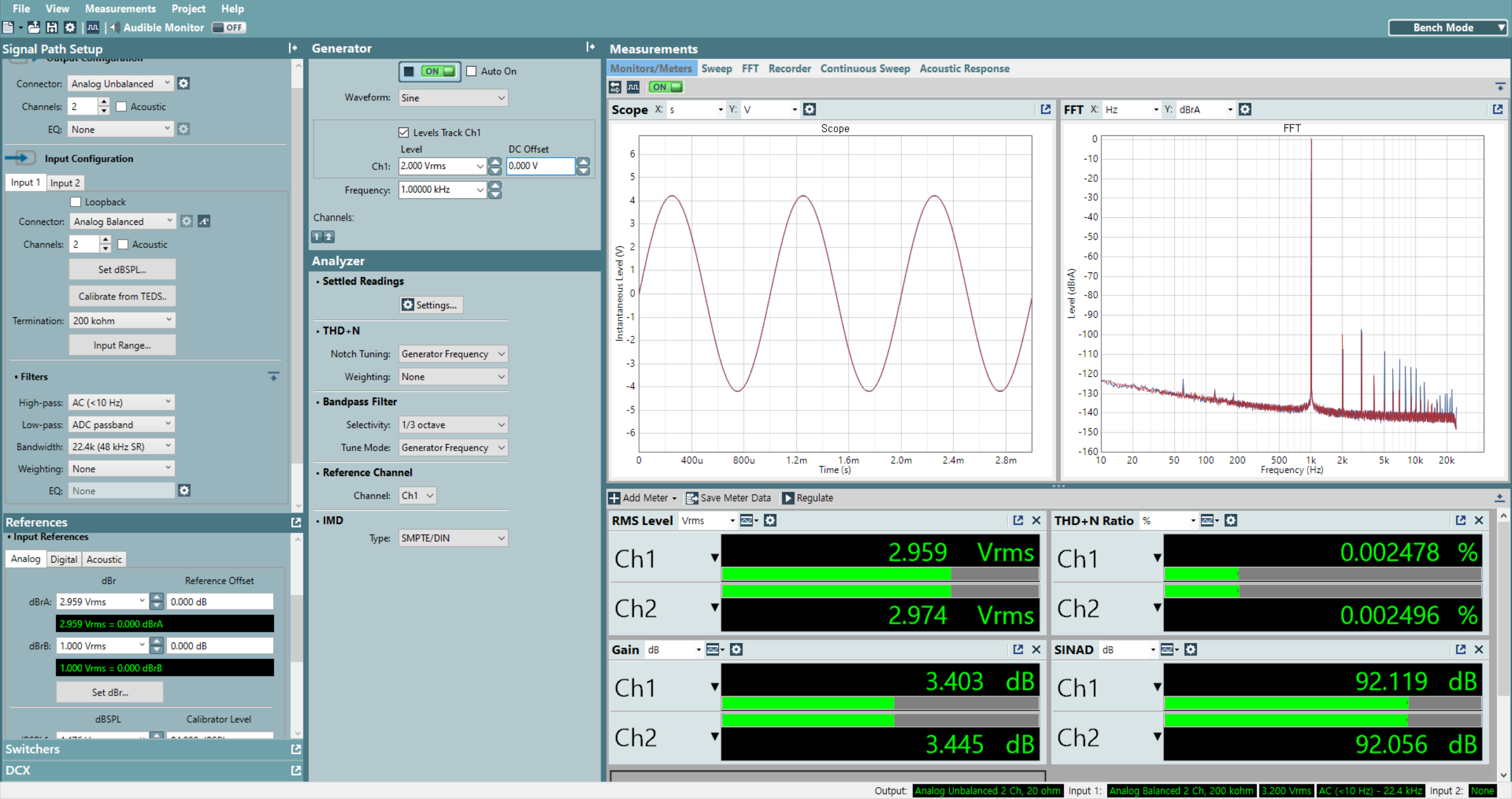Click the Audible Monitor speaker icon

pyautogui.click(x=115, y=27)
